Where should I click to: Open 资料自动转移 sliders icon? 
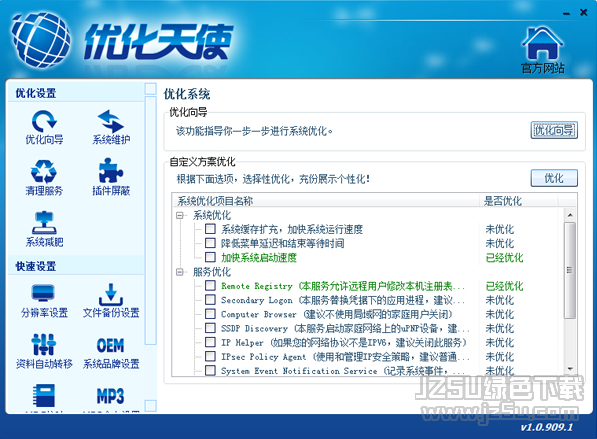44,351
